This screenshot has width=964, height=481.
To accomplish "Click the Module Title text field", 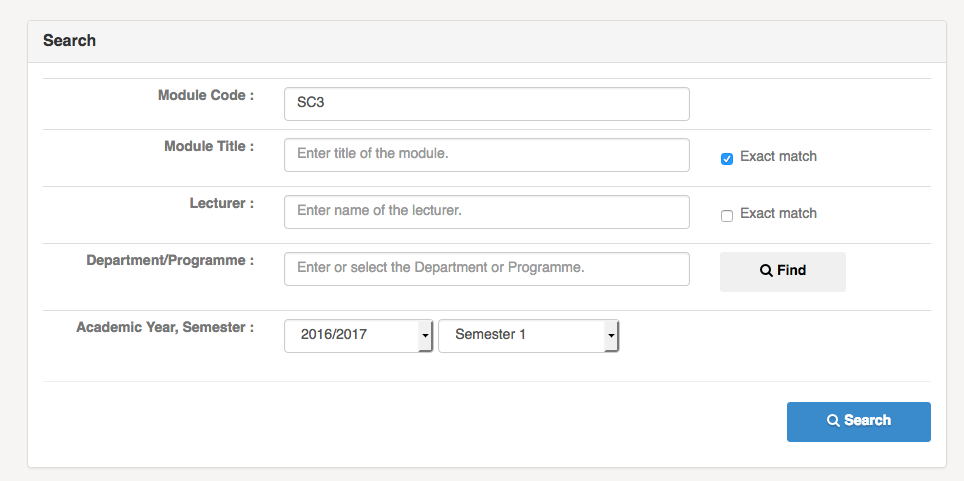I will [486, 155].
